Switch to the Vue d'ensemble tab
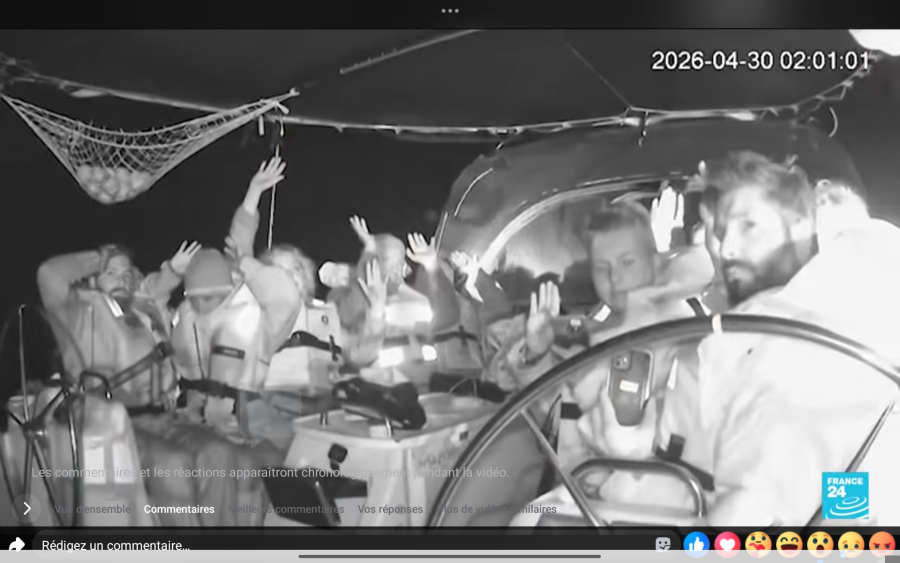This screenshot has height=563, width=900. pos(92,509)
